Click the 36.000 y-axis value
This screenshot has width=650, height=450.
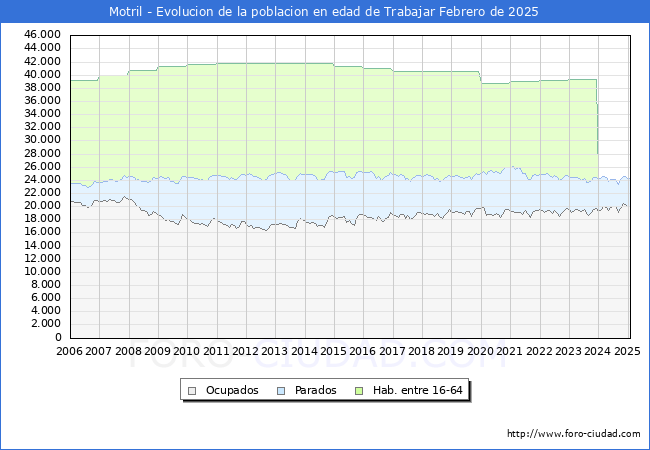pyautogui.click(x=43, y=100)
